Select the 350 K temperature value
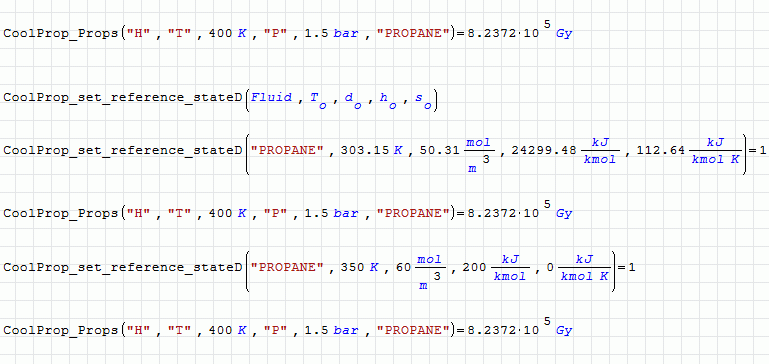This screenshot has height=364, width=769. coord(360,267)
